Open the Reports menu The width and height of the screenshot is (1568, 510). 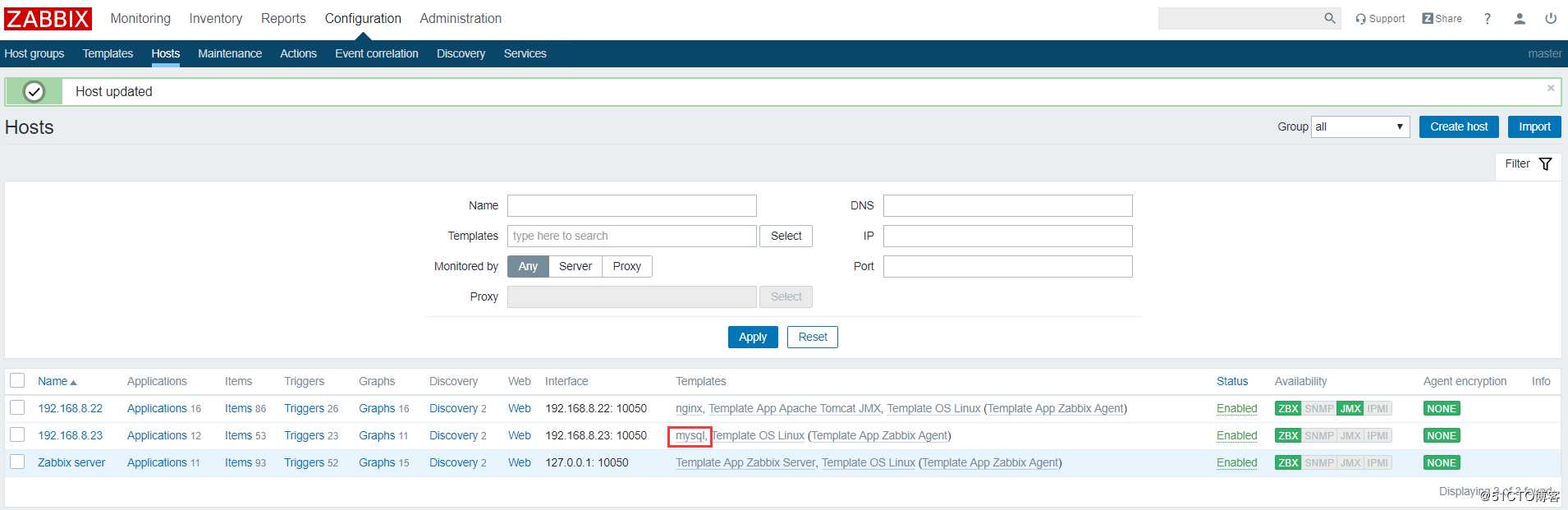[283, 18]
